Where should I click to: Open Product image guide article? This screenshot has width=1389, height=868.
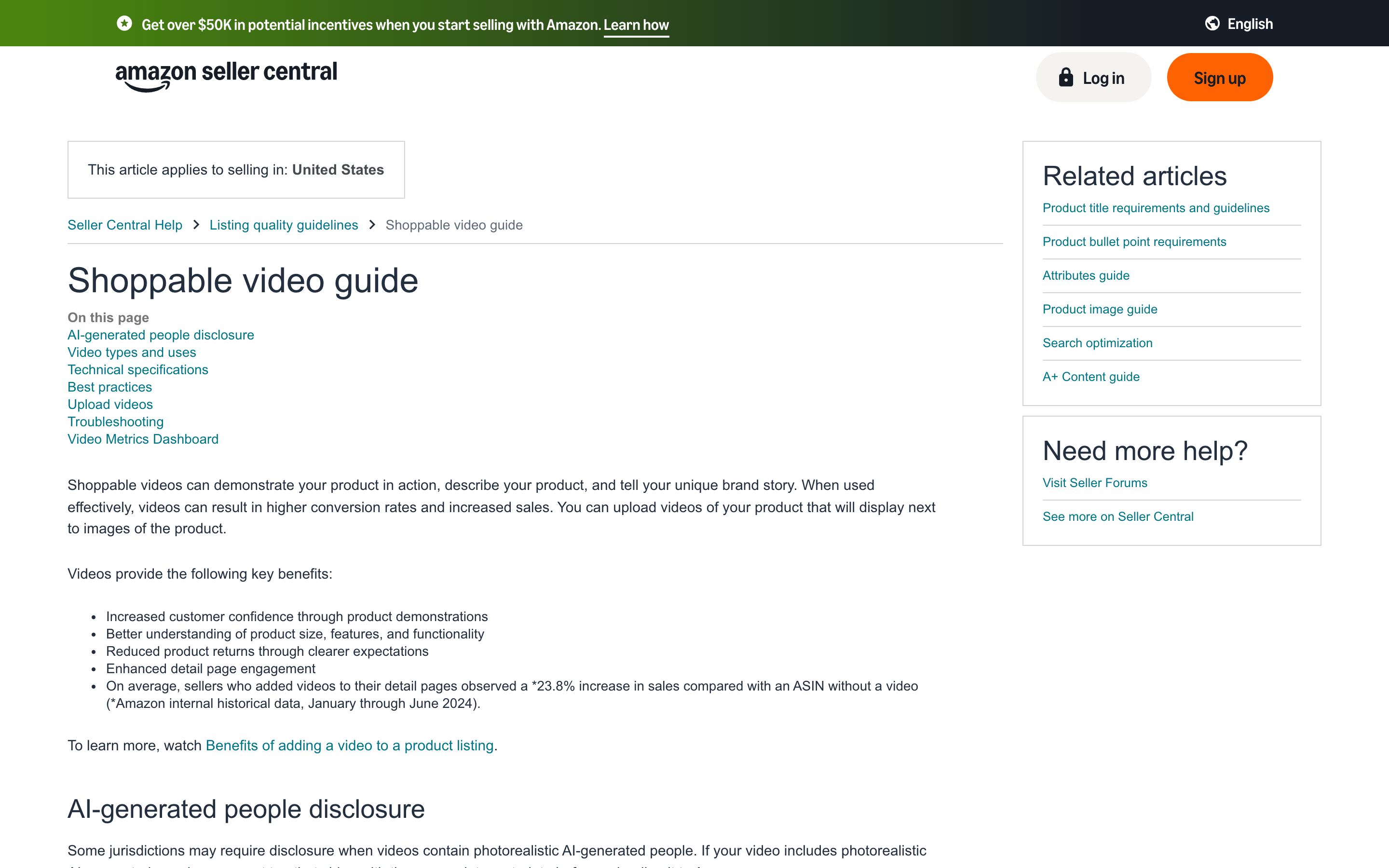point(1100,309)
